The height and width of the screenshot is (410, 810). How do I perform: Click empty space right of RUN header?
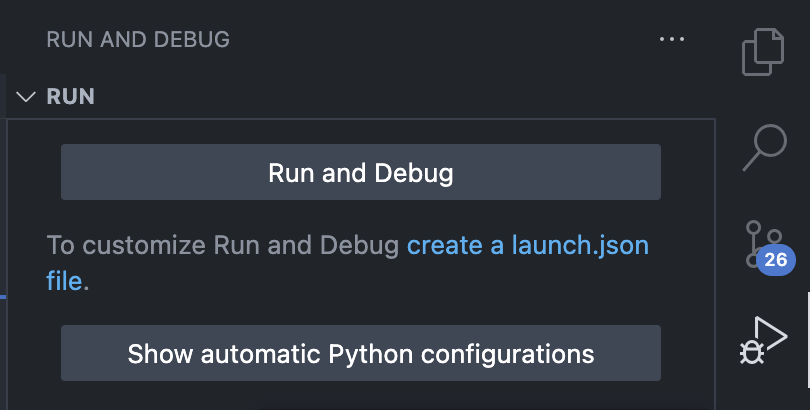click(x=400, y=97)
